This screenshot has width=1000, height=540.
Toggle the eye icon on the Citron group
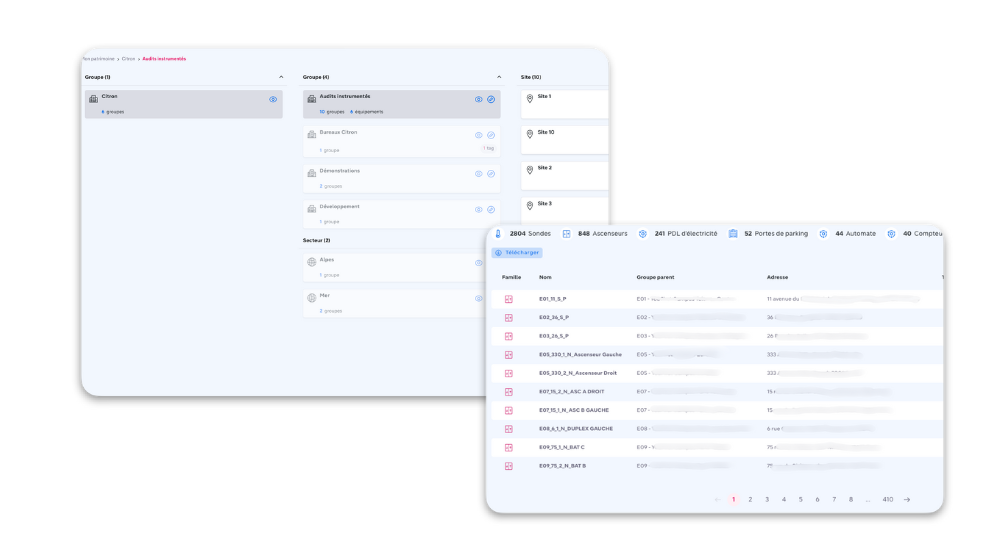click(273, 99)
